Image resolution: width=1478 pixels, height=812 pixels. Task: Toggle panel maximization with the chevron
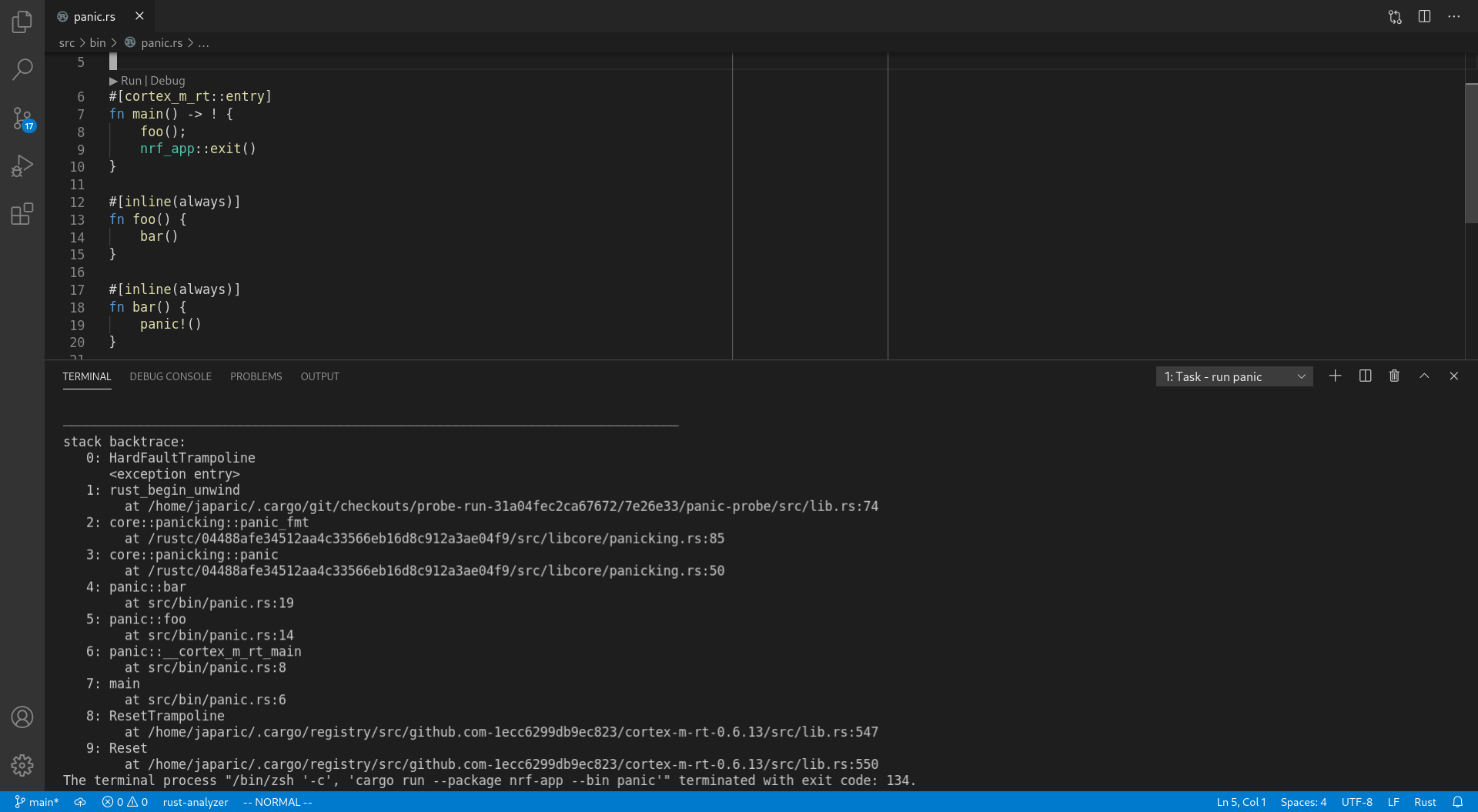[1424, 376]
